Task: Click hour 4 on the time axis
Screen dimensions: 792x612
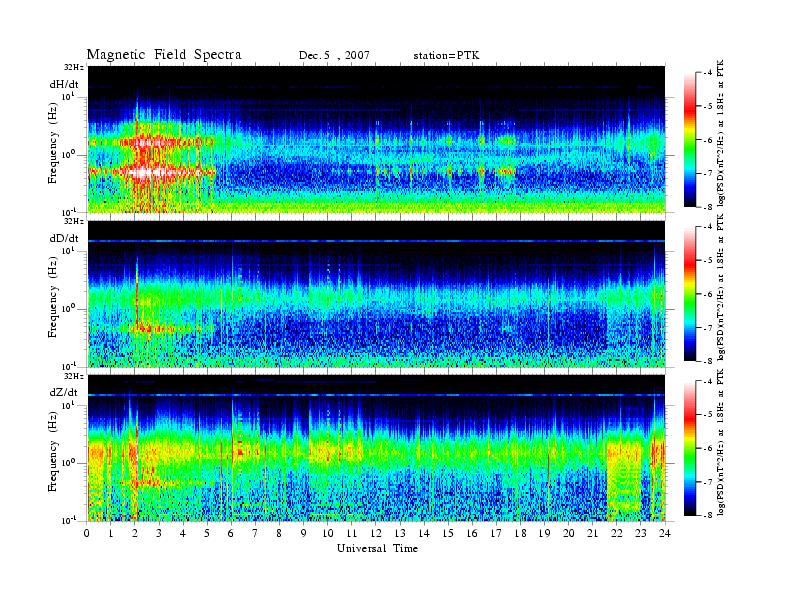Action: point(183,533)
